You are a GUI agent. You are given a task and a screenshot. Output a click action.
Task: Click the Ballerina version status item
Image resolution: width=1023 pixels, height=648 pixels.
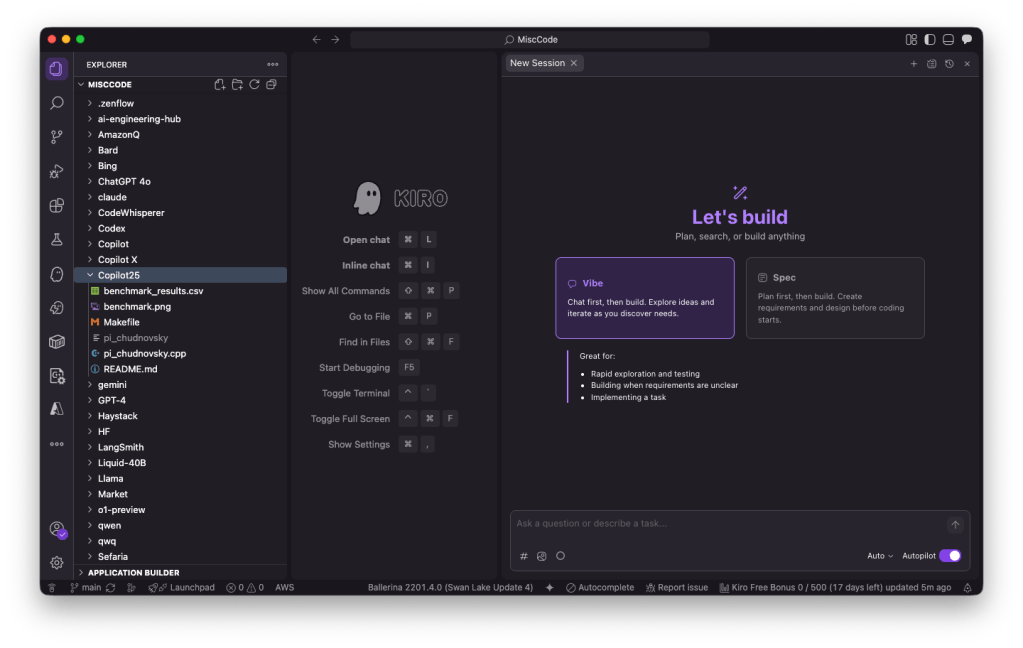(450, 587)
